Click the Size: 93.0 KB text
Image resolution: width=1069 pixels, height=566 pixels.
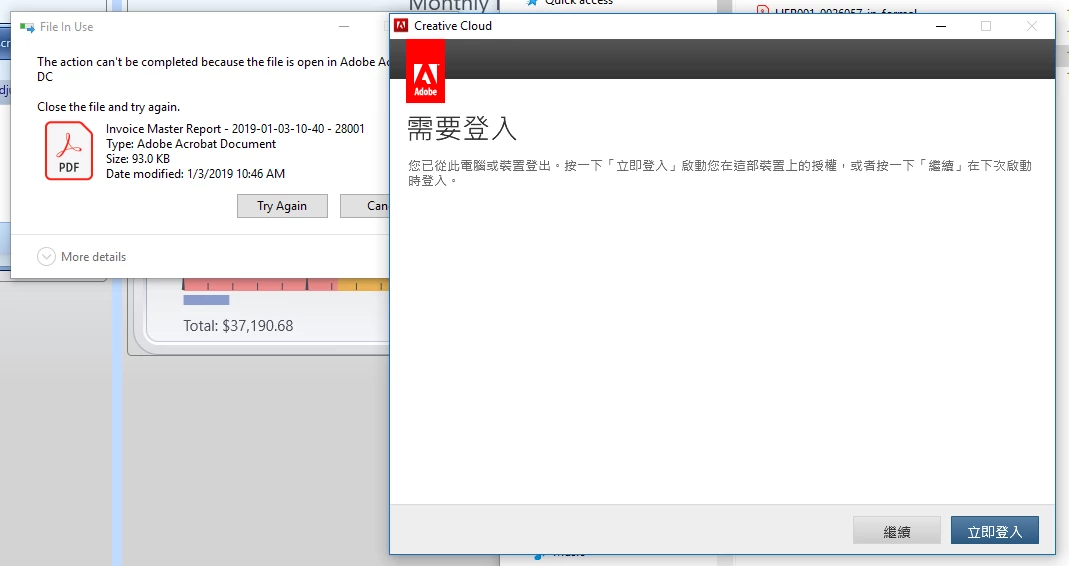pos(138,159)
